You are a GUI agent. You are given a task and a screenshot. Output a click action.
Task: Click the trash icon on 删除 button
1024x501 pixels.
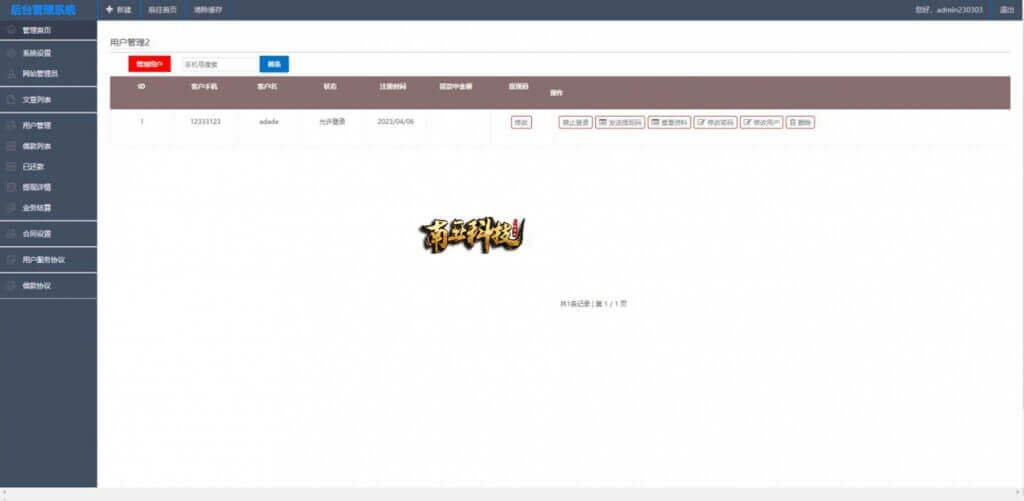[x=793, y=122]
